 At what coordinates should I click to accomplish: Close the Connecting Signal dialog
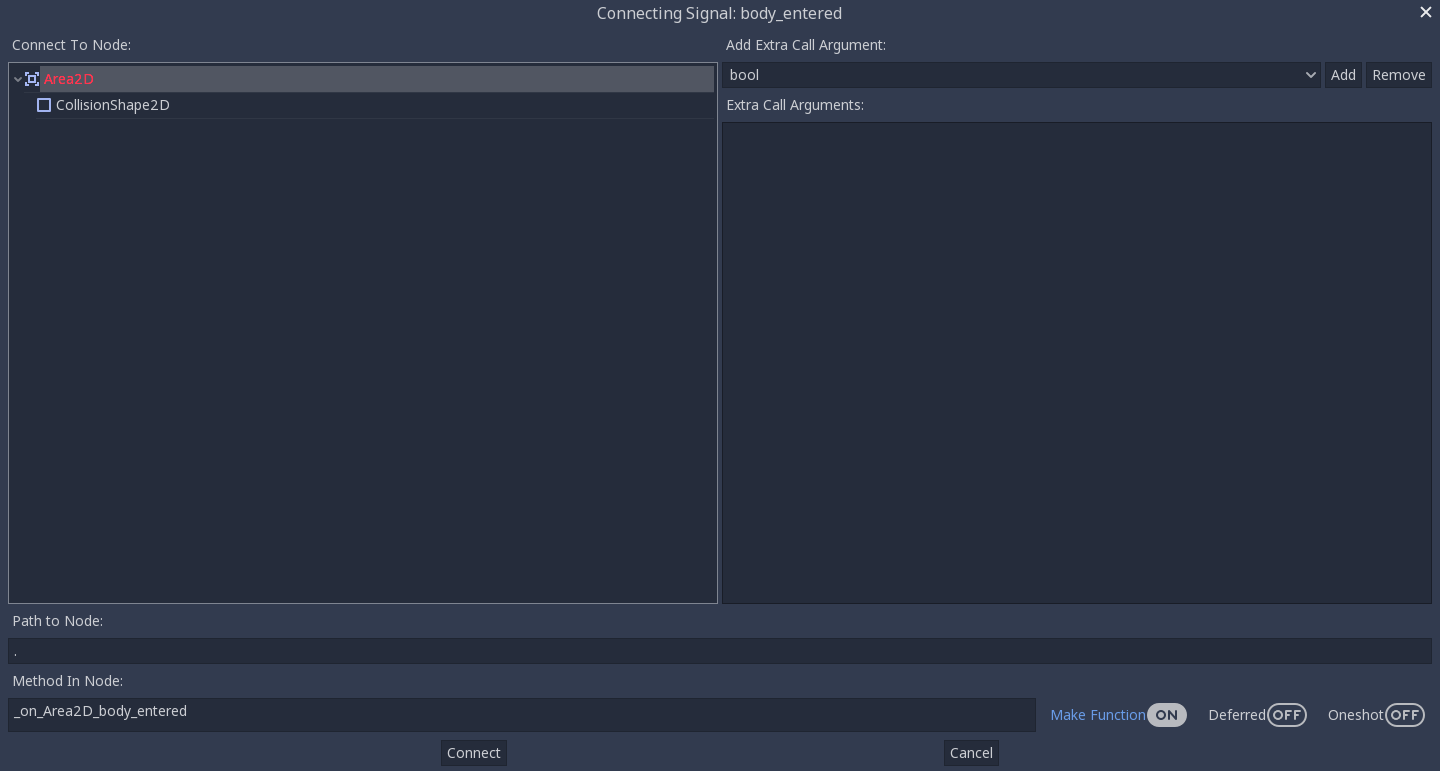[1426, 13]
